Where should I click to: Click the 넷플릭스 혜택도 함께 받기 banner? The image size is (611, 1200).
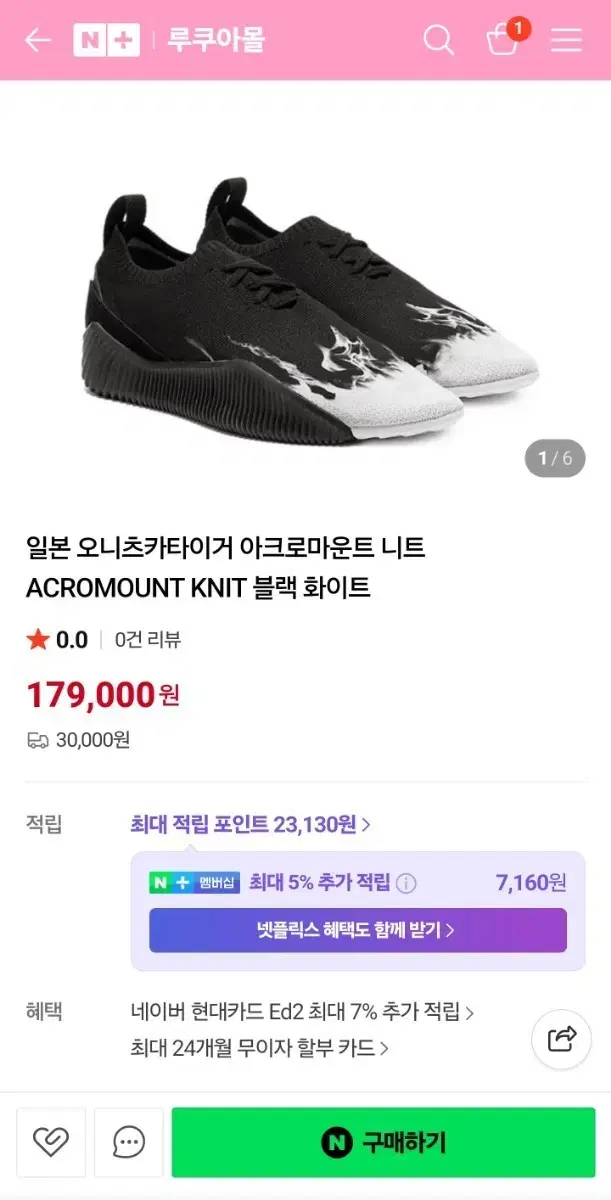(357, 930)
